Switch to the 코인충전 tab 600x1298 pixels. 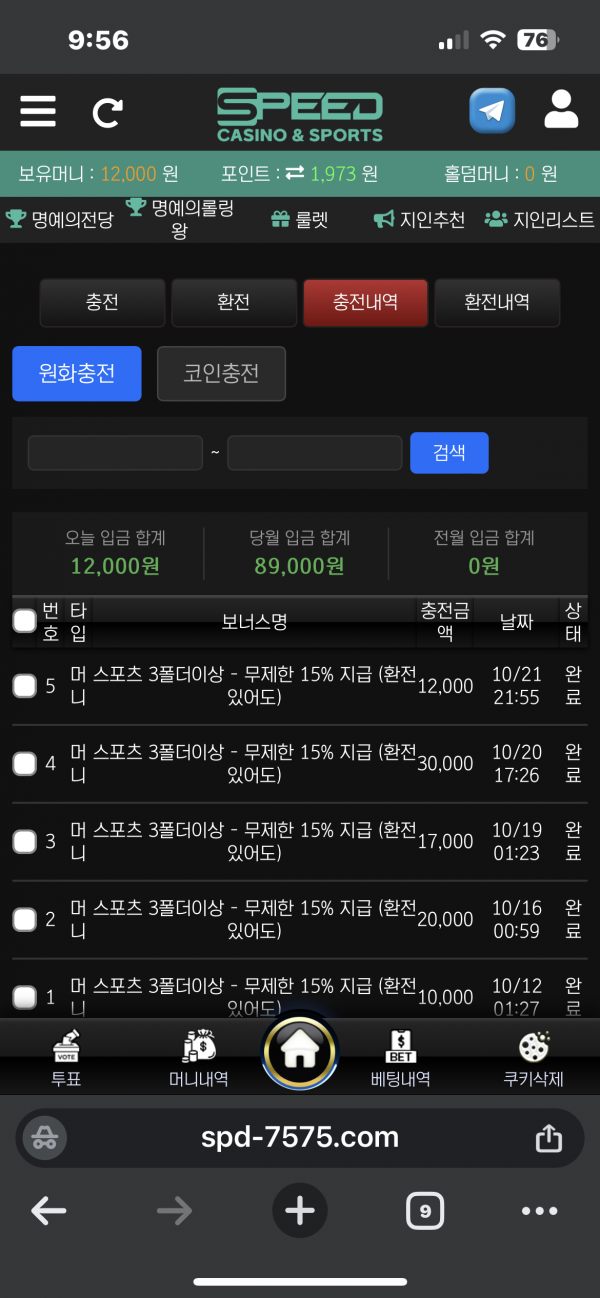[221, 374]
